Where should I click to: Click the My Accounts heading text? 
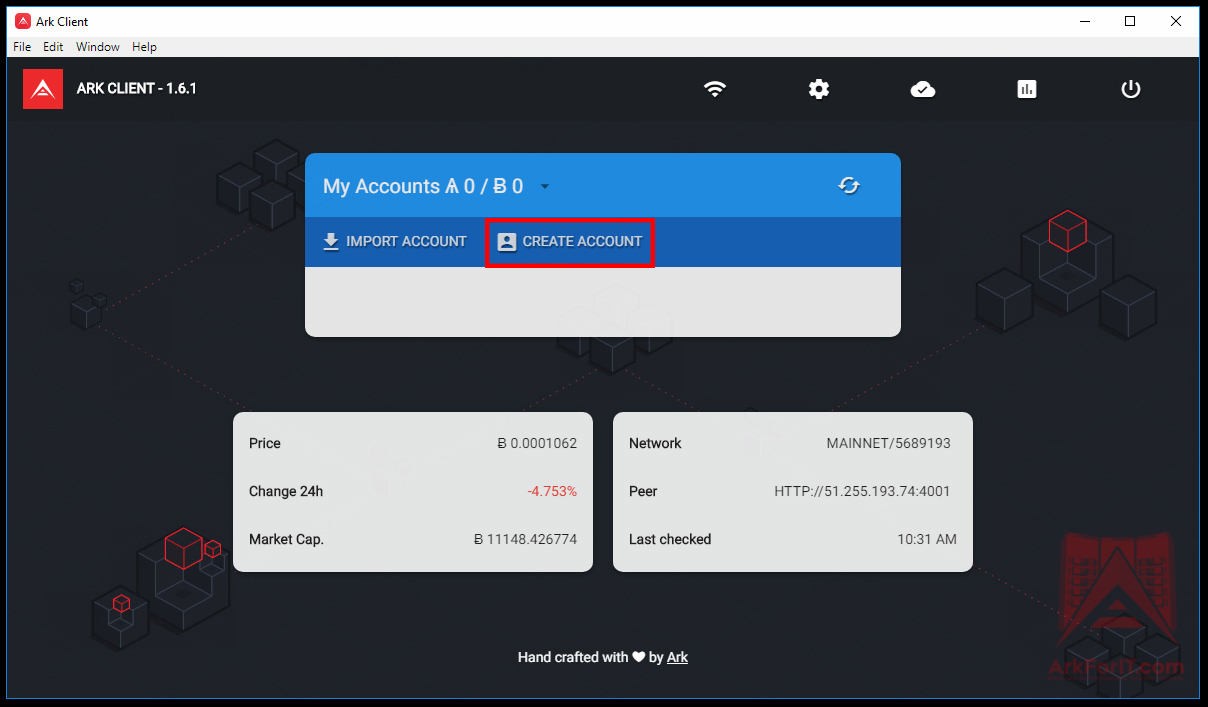coord(423,186)
